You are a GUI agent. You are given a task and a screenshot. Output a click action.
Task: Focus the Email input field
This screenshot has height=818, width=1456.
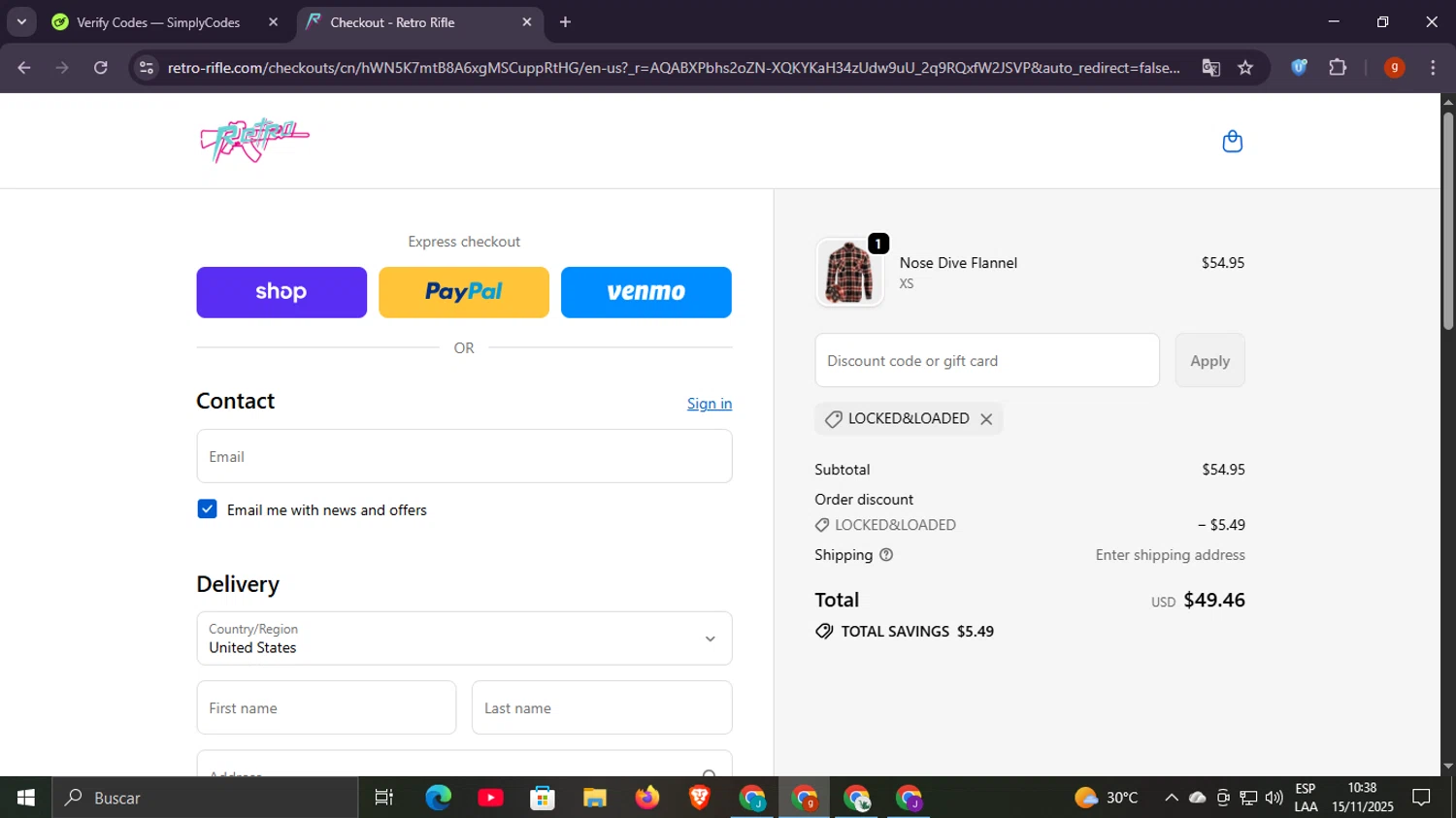(464, 456)
